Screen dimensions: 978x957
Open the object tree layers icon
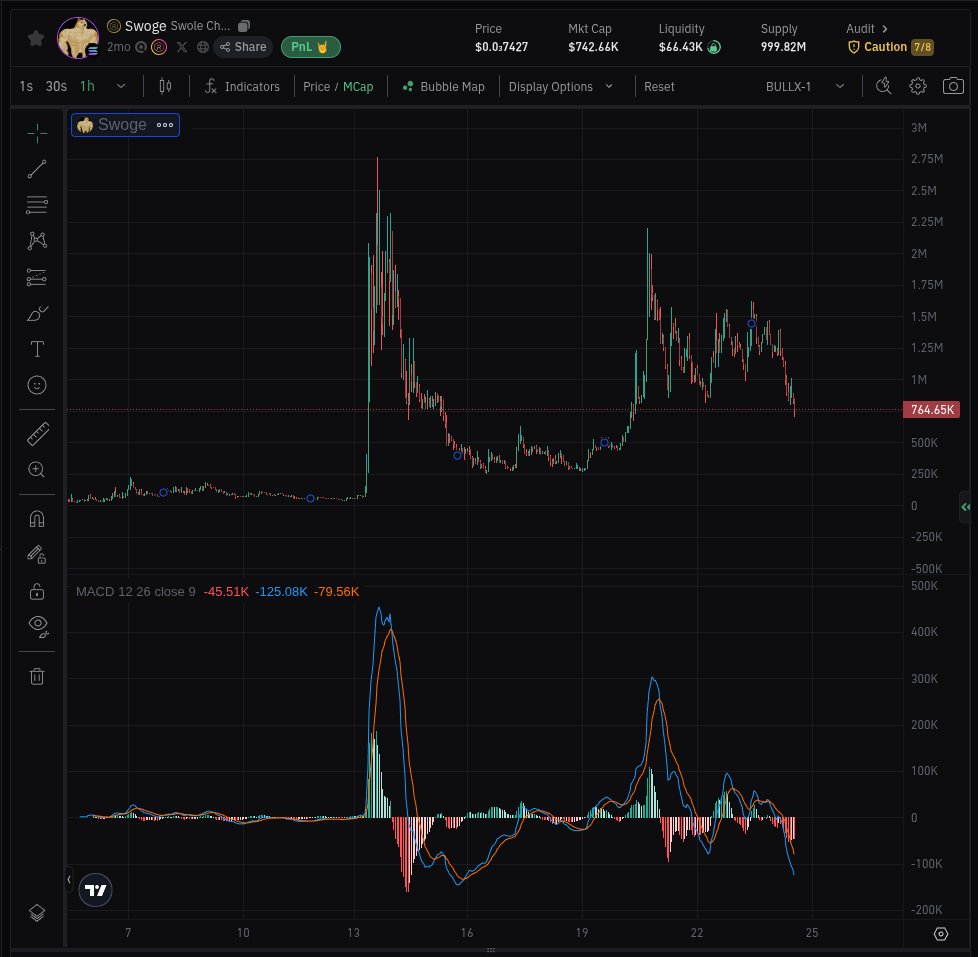(37, 913)
